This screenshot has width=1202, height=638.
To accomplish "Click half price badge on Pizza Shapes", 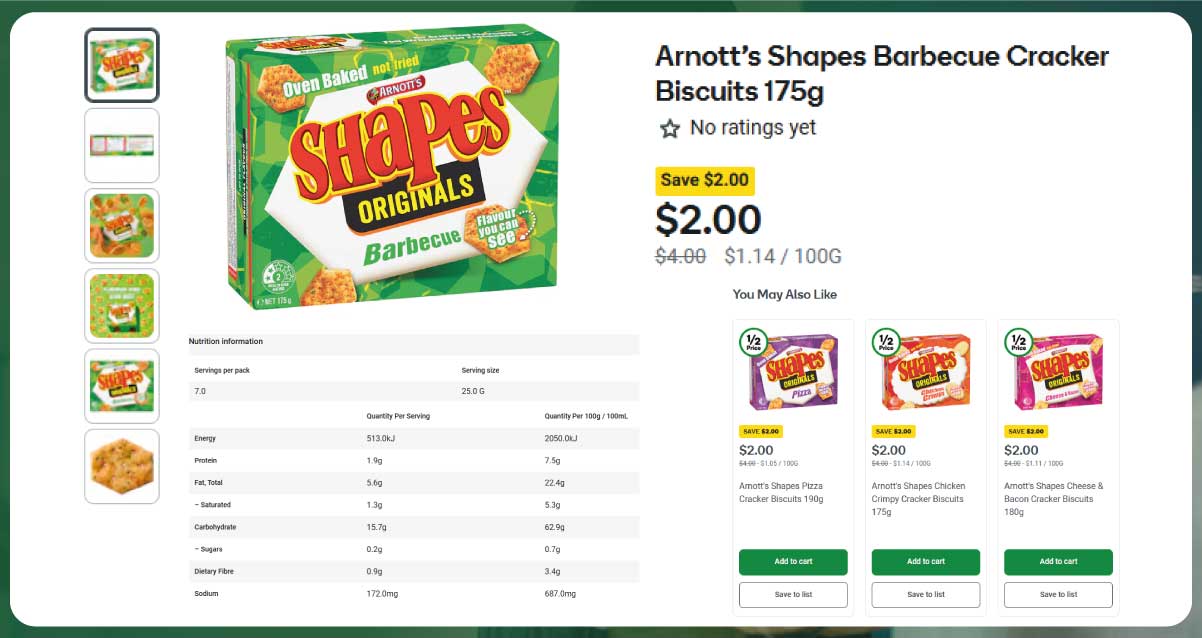I will (x=752, y=343).
